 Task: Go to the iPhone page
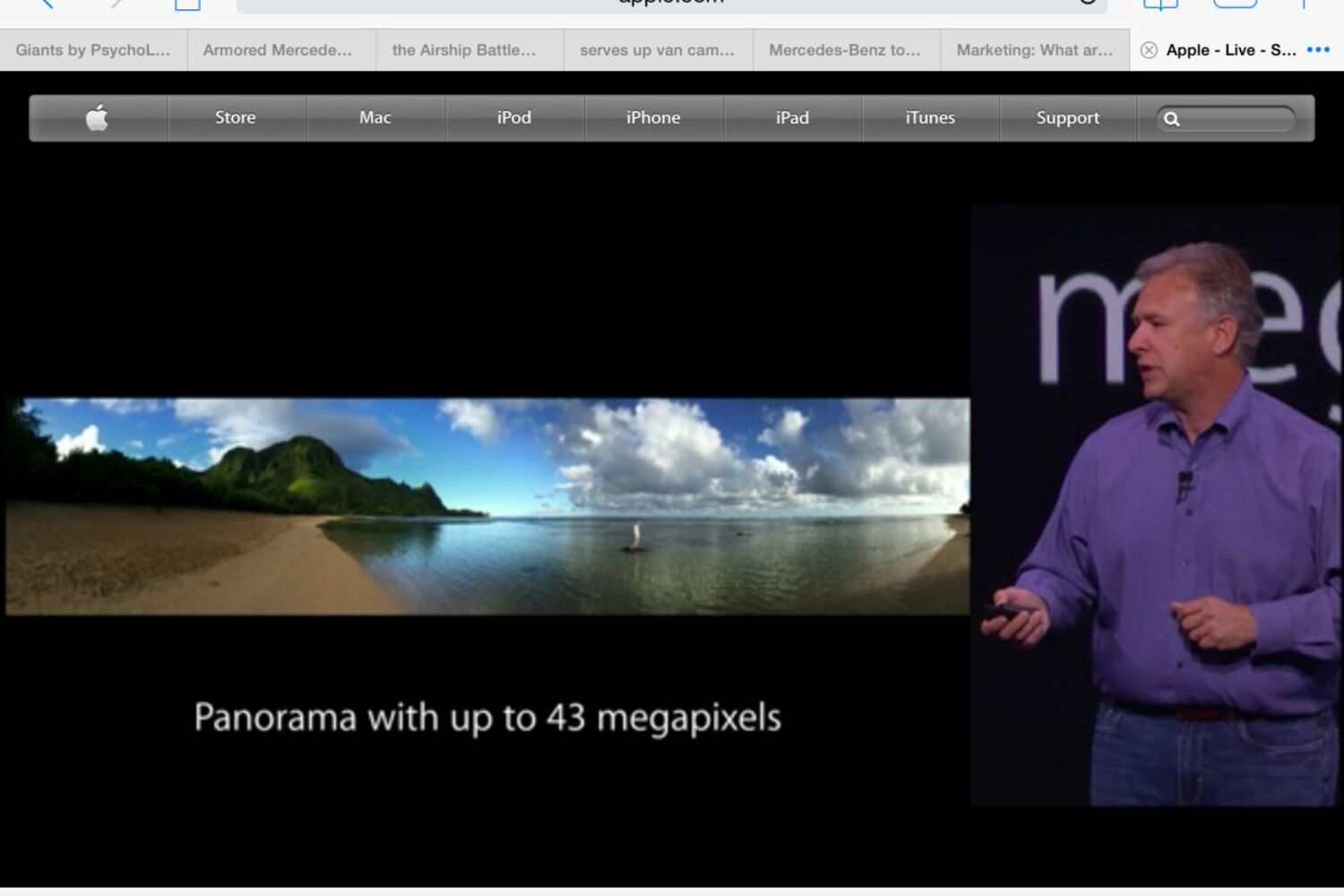click(653, 117)
